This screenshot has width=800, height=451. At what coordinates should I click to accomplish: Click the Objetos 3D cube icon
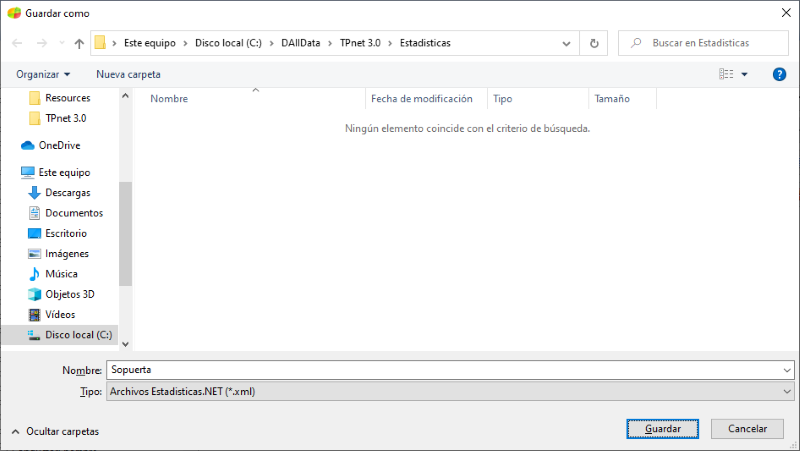(x=34, y=294)
